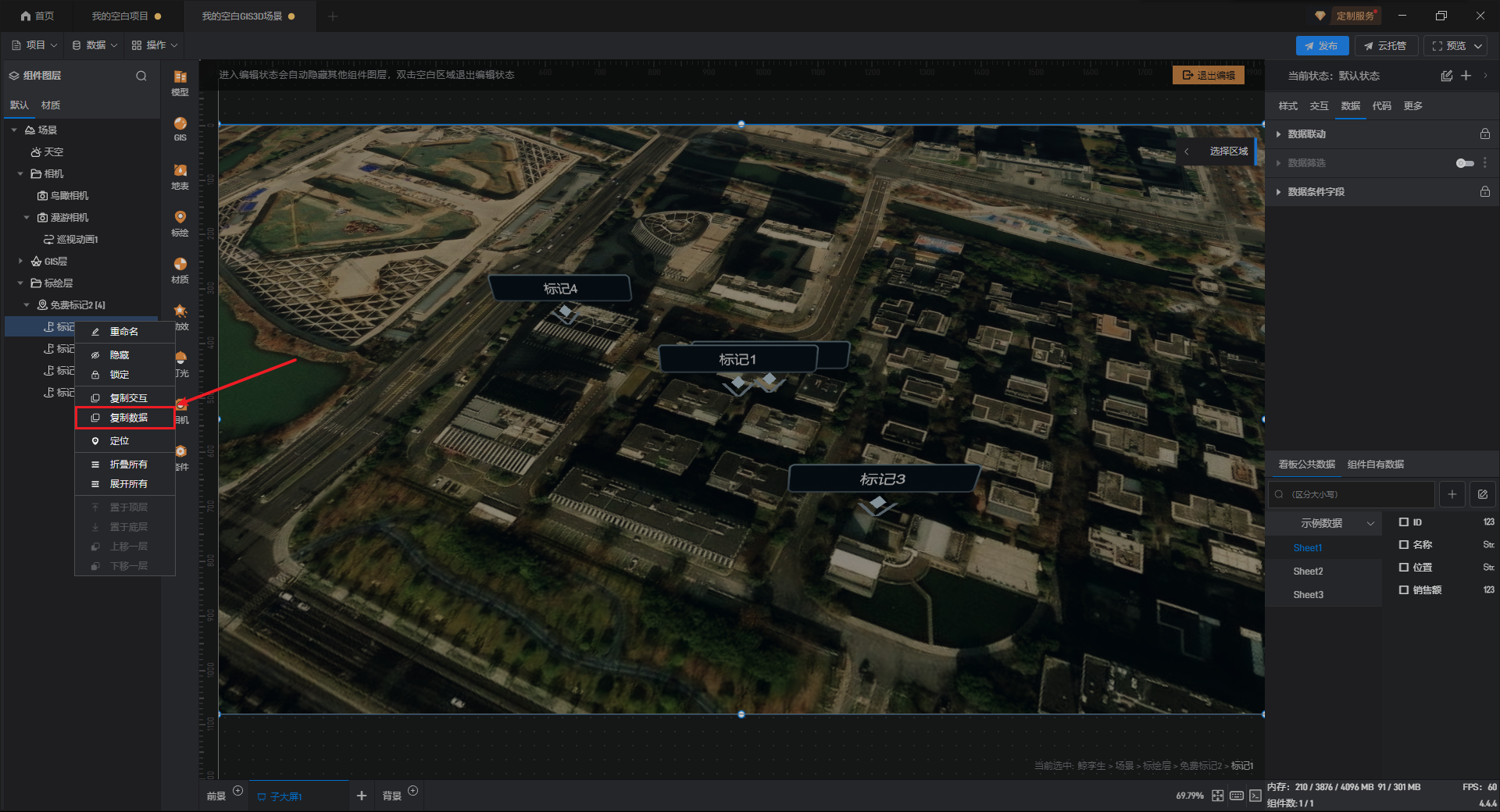
Task: Click the back arrow beside 选择区域
Action: 1187,151
